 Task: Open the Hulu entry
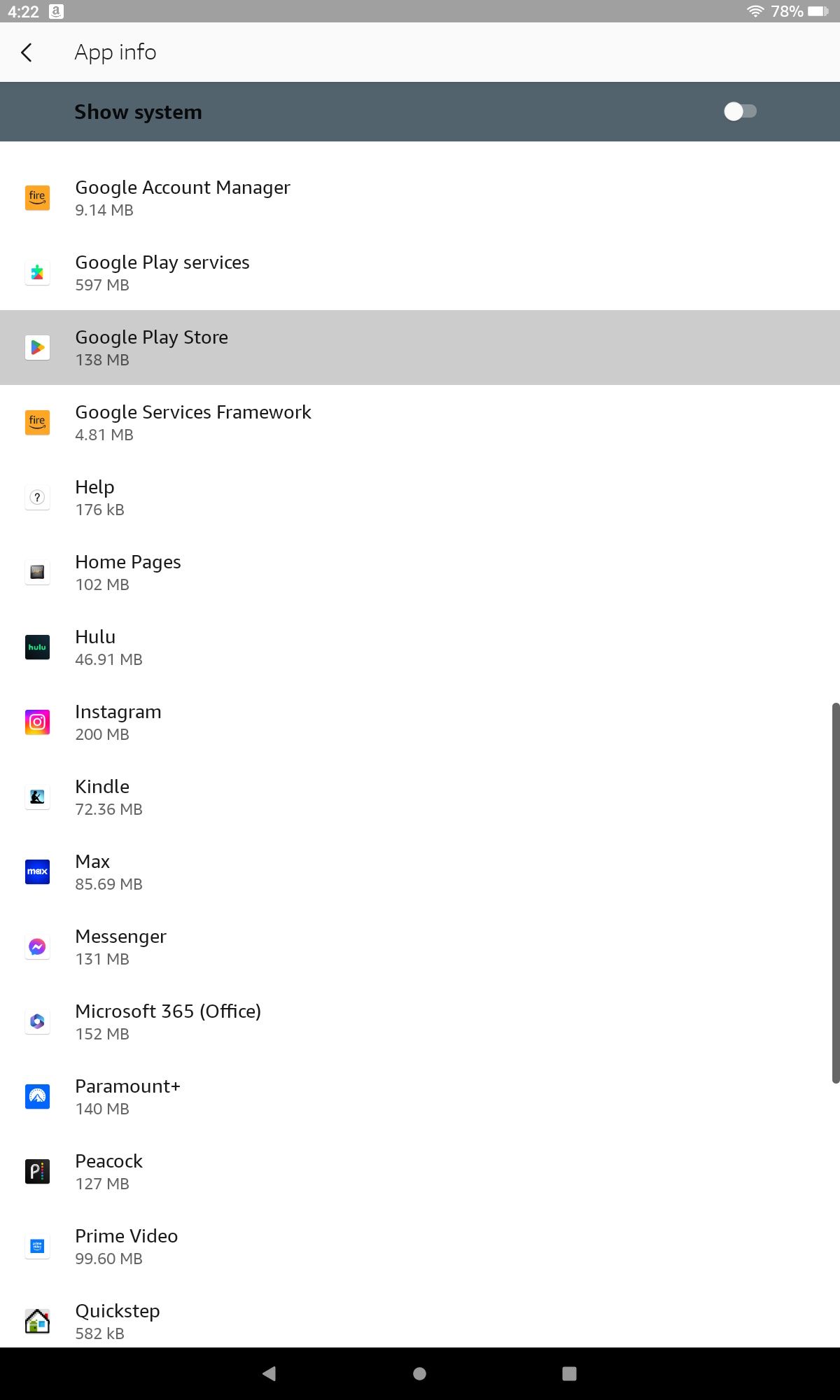(x=420, y=647)
